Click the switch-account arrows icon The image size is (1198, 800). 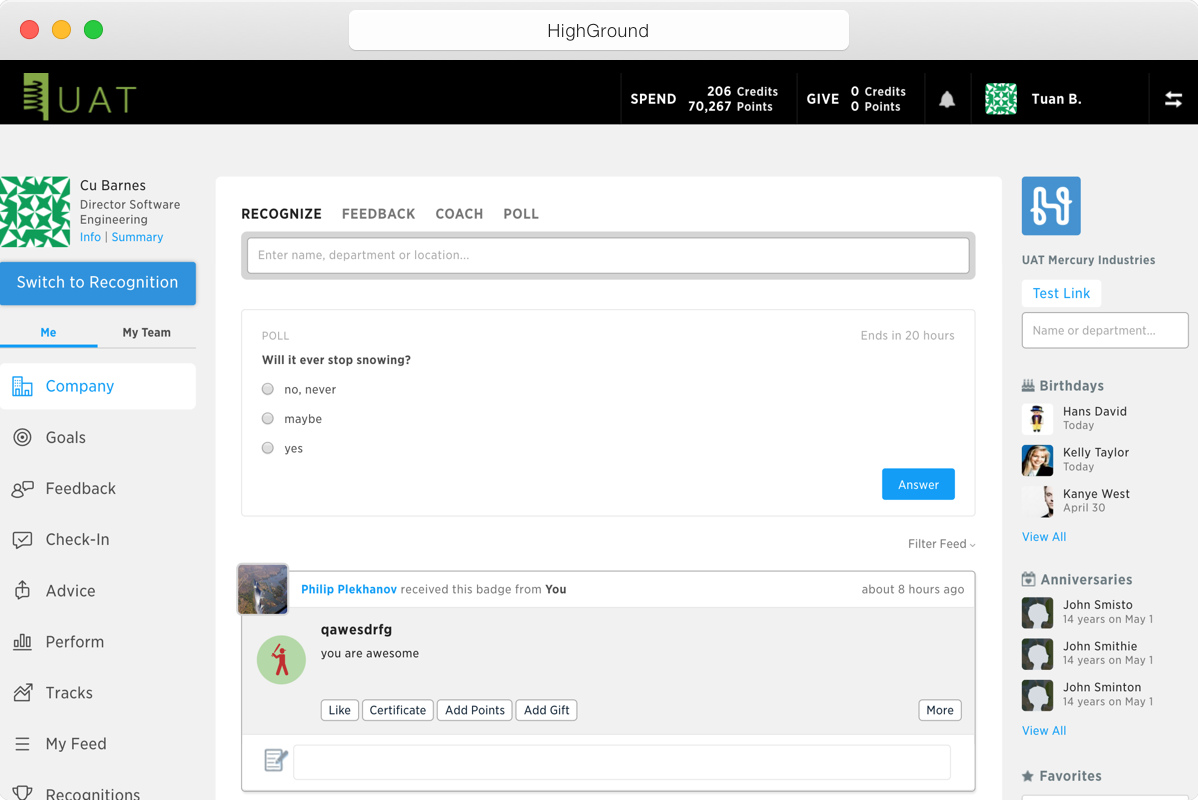(1174, 99)
